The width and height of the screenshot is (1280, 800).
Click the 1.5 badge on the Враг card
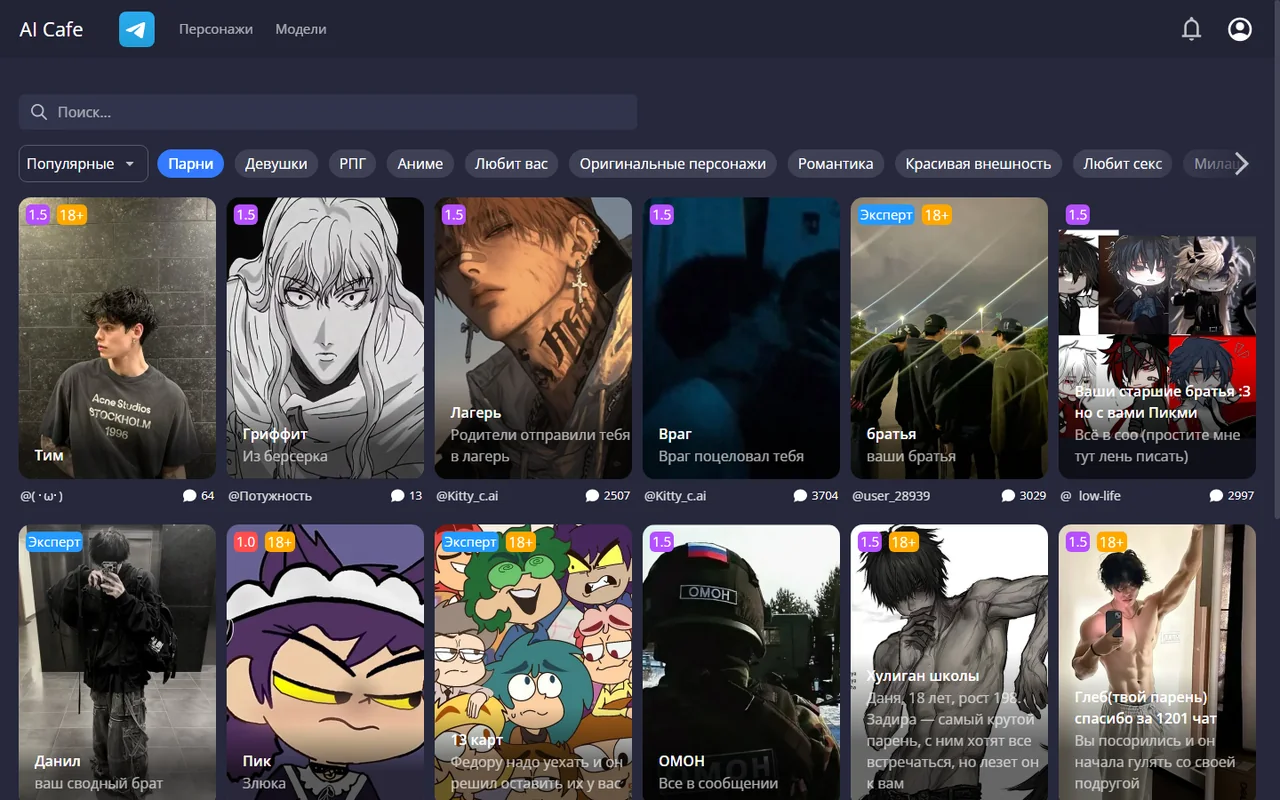[x=662, y=215]
